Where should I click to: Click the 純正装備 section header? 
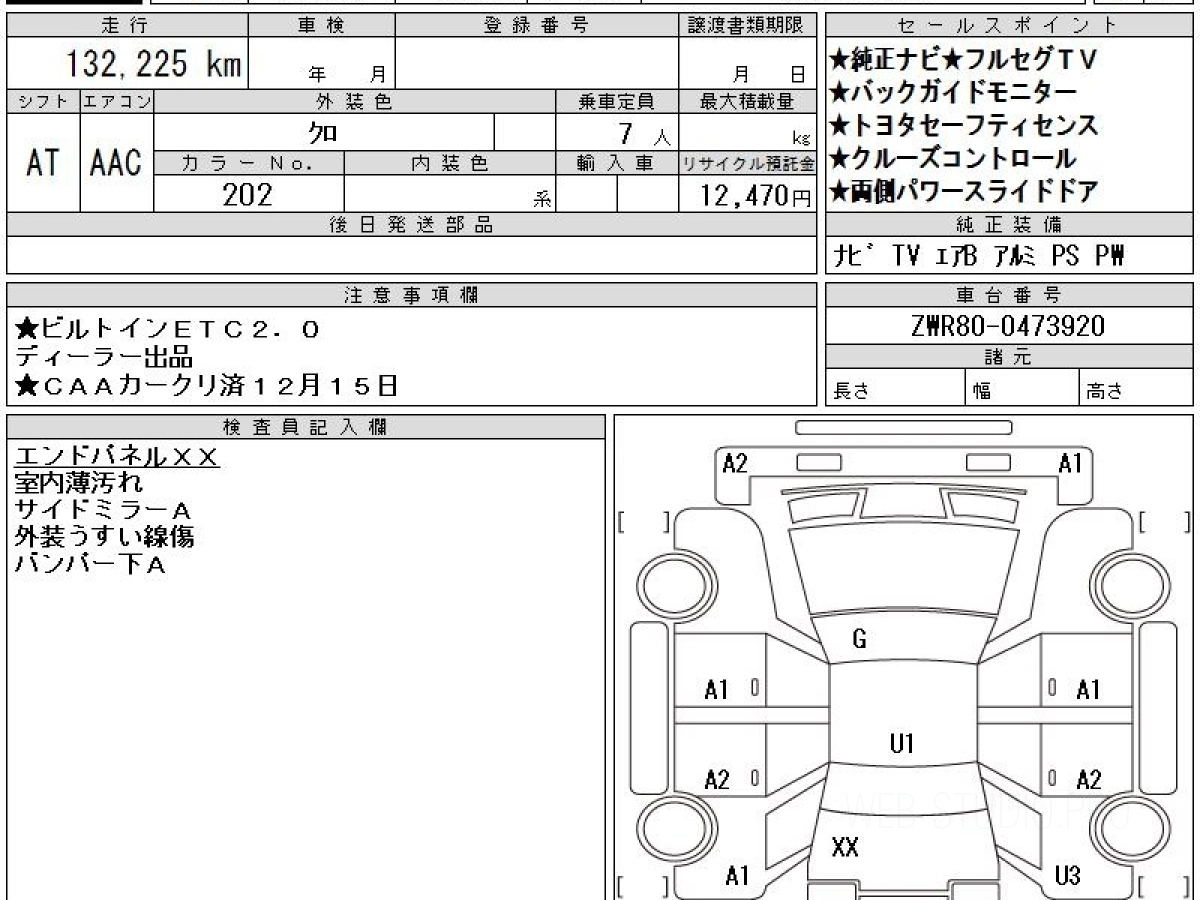[x=1007, y=225]
